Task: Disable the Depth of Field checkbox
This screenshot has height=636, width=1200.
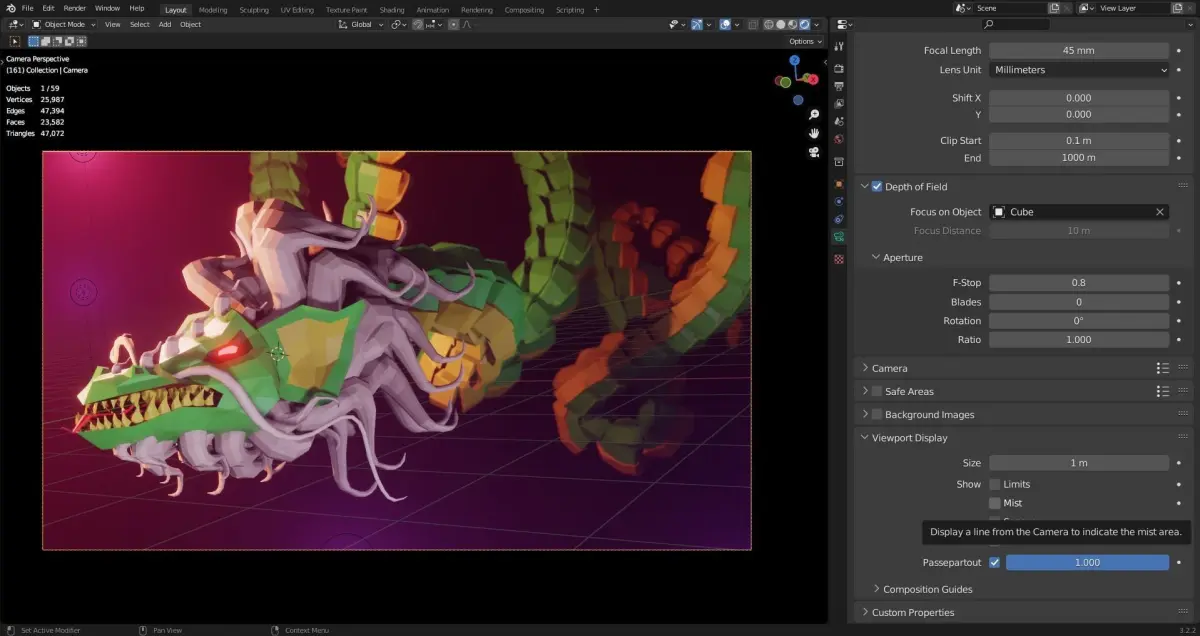Action: click(x=877, y=187)
